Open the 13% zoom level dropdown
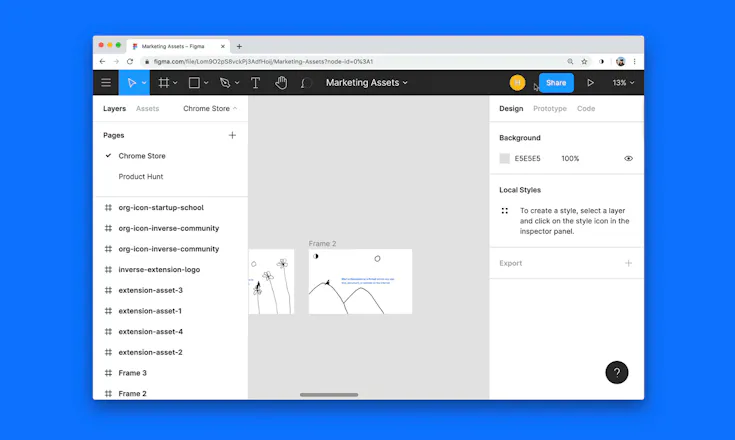The height and width of the screenshot is (440, 735). (x=623, y=82)
